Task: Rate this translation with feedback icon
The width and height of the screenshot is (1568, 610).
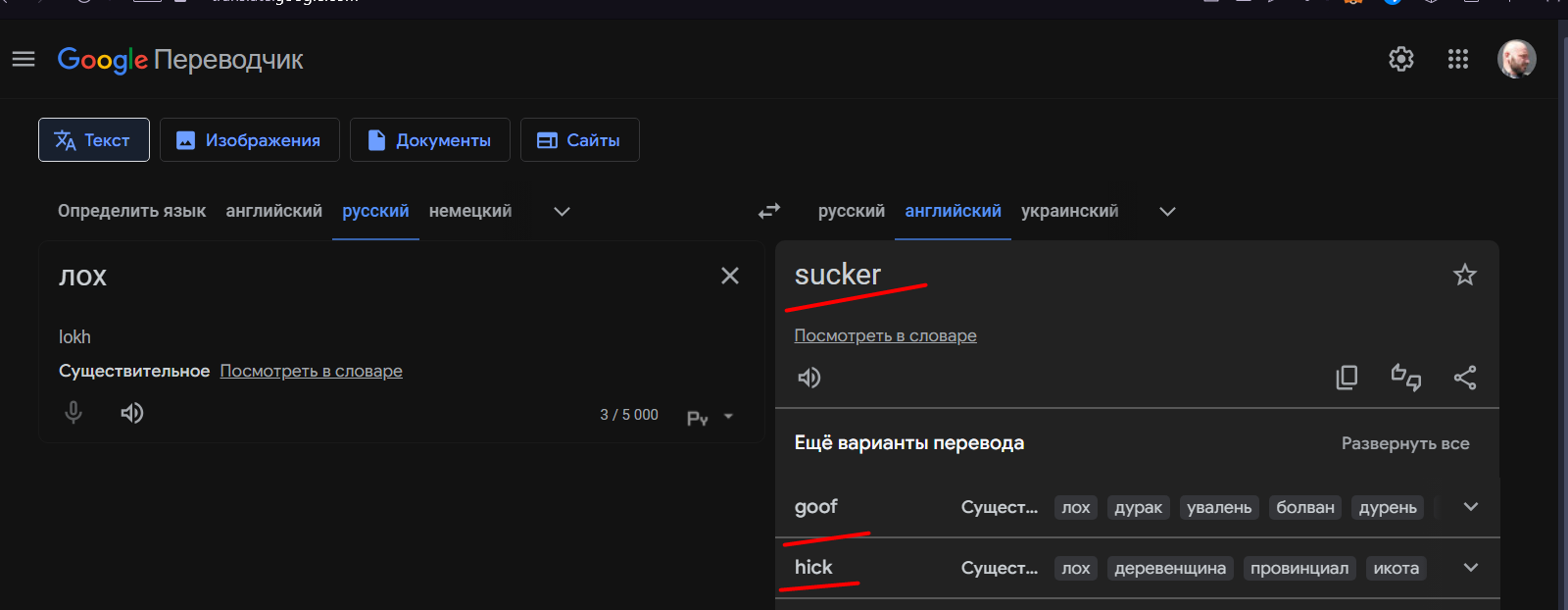Action: [x=1406, y=378]
